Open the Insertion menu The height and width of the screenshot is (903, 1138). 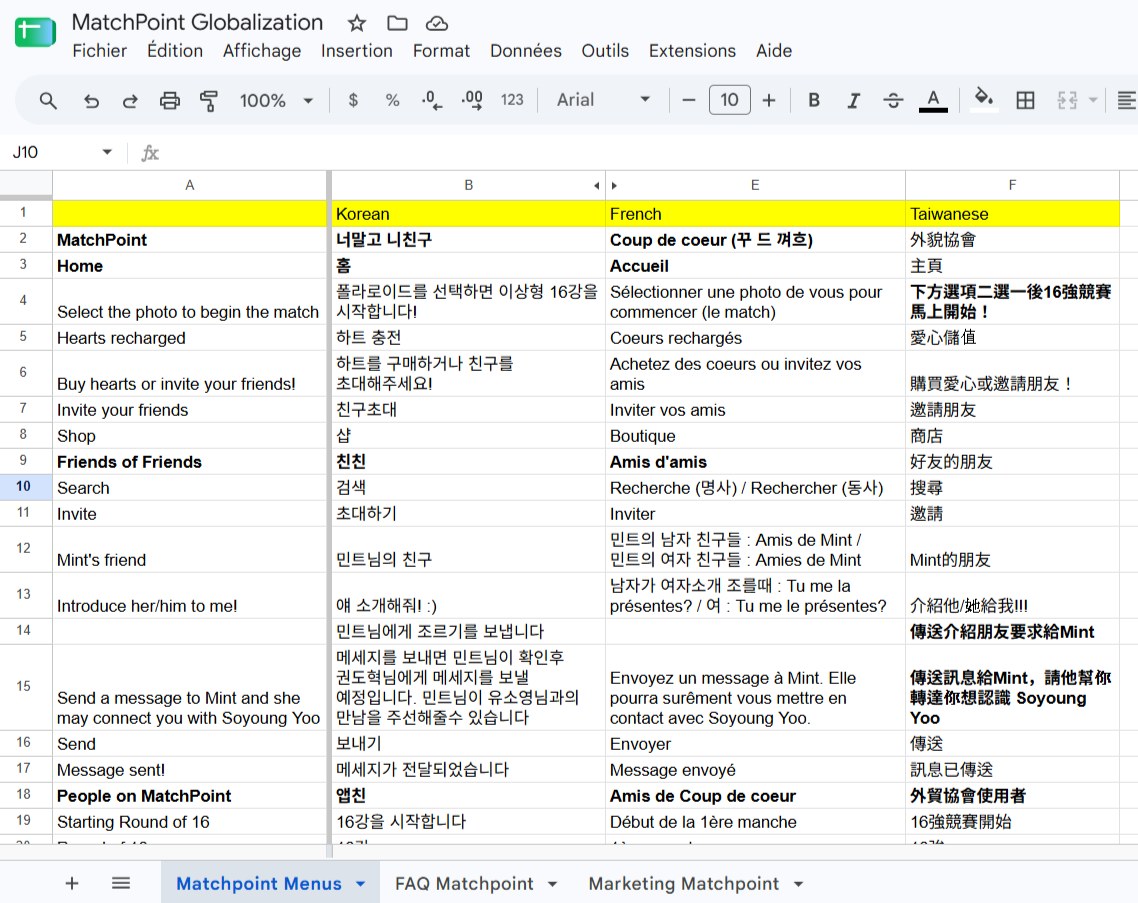click(x=356, y=51)
